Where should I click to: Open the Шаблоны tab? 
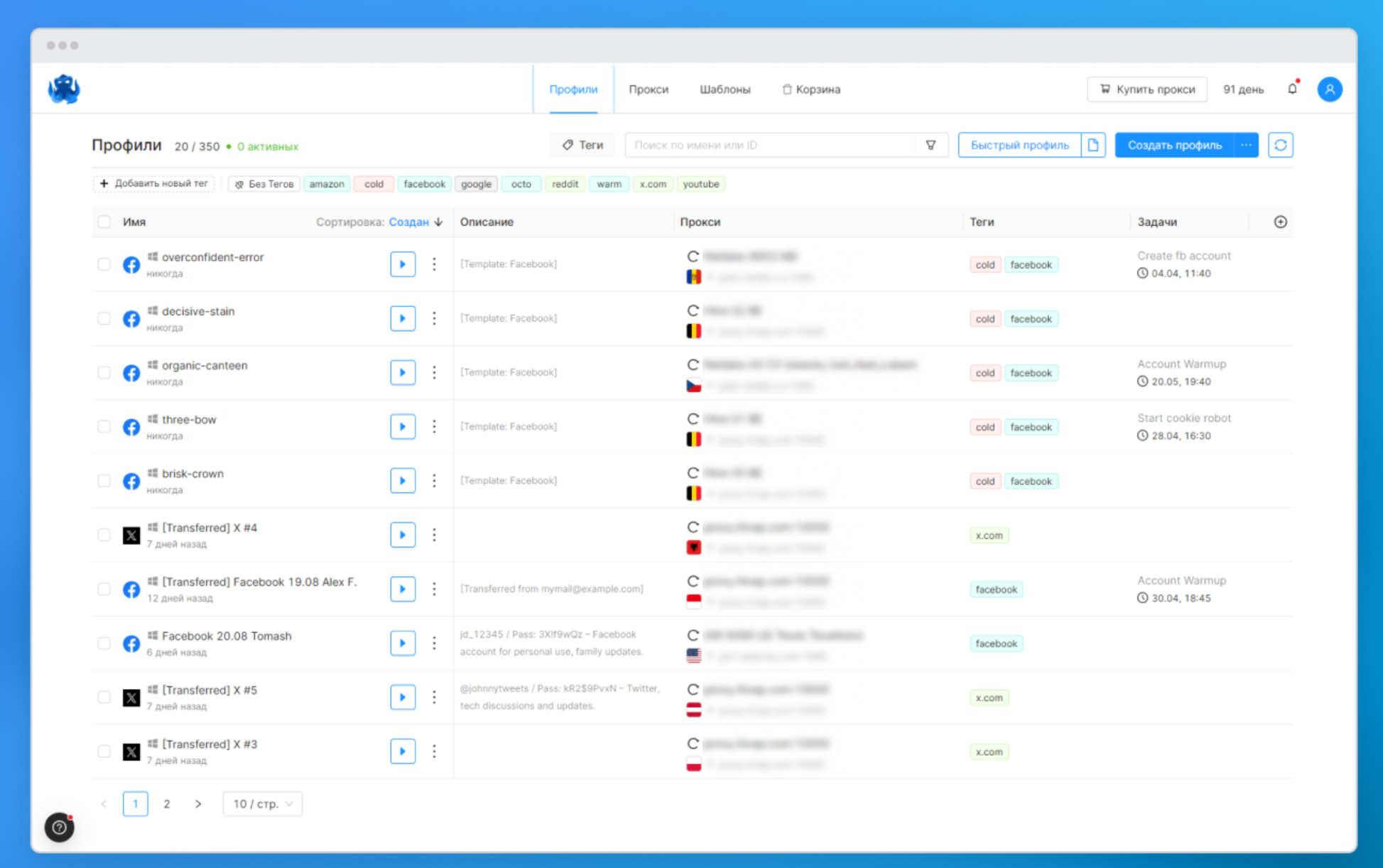(x=725, y=89)
